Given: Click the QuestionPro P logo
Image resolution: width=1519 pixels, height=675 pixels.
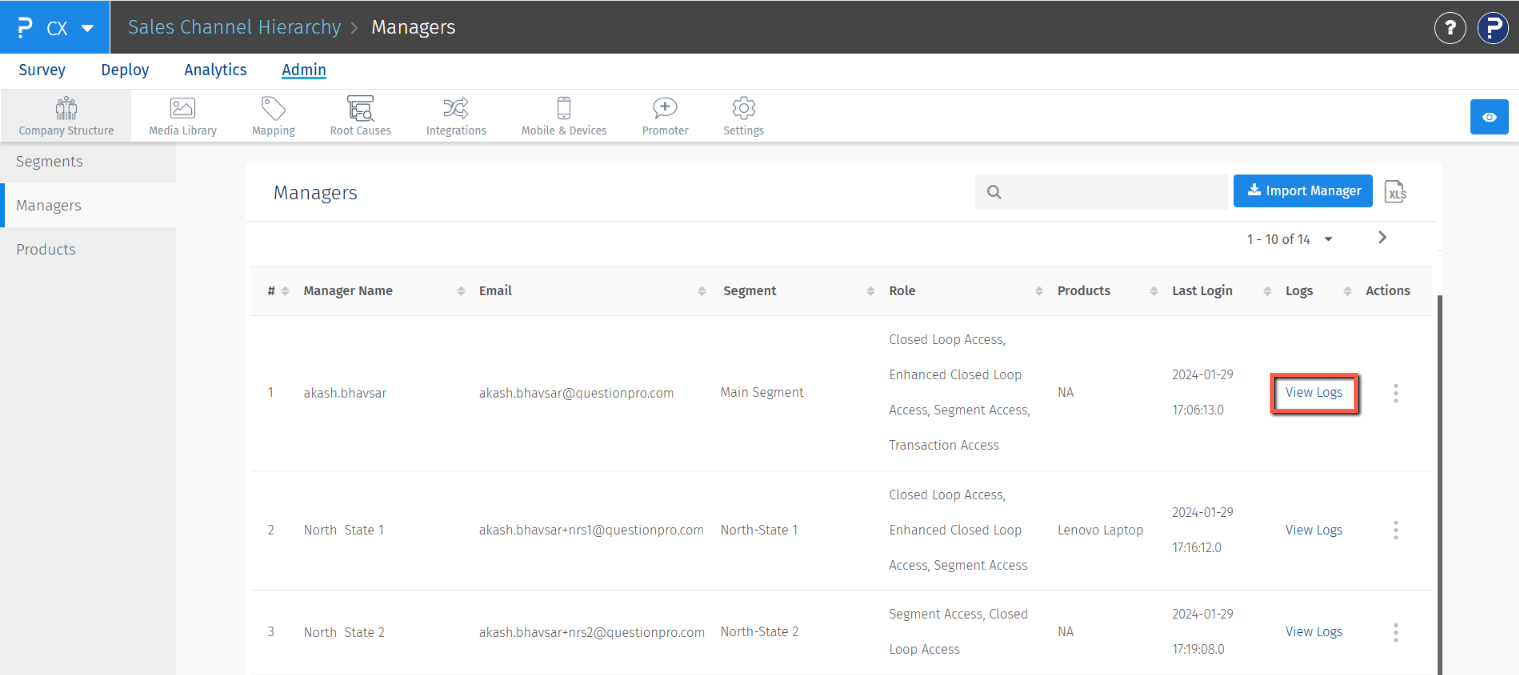Looking at the screenshot, I should pos(26,27).
